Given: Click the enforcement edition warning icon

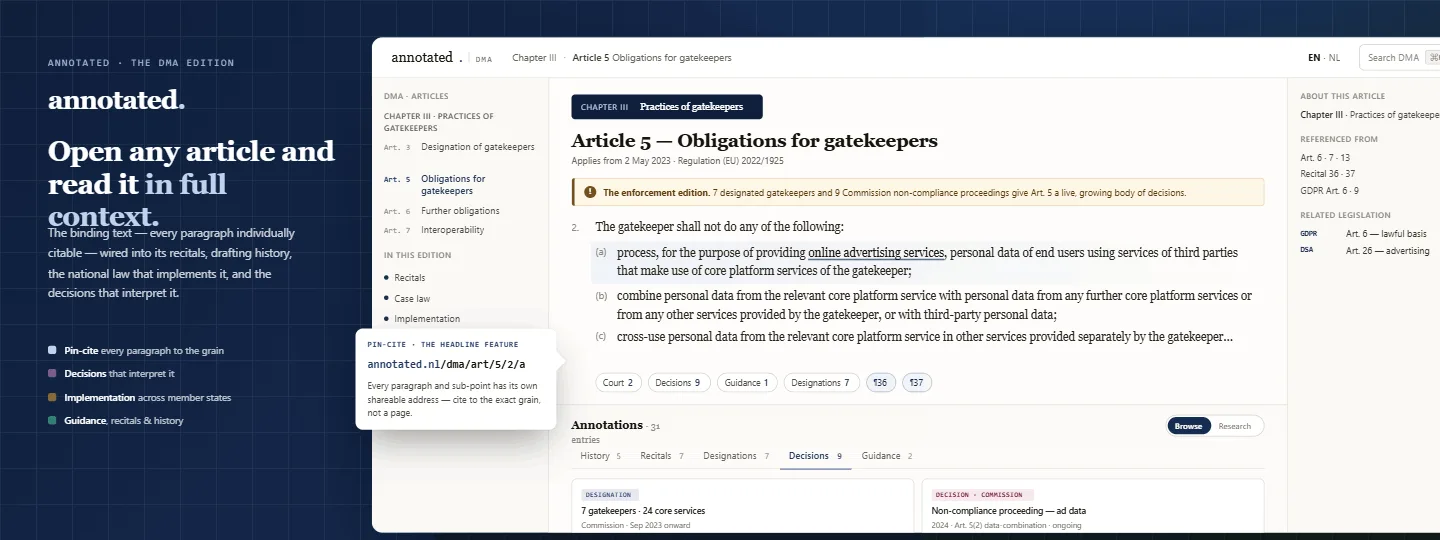Looking at the screenshot, I should pos(590,192).
